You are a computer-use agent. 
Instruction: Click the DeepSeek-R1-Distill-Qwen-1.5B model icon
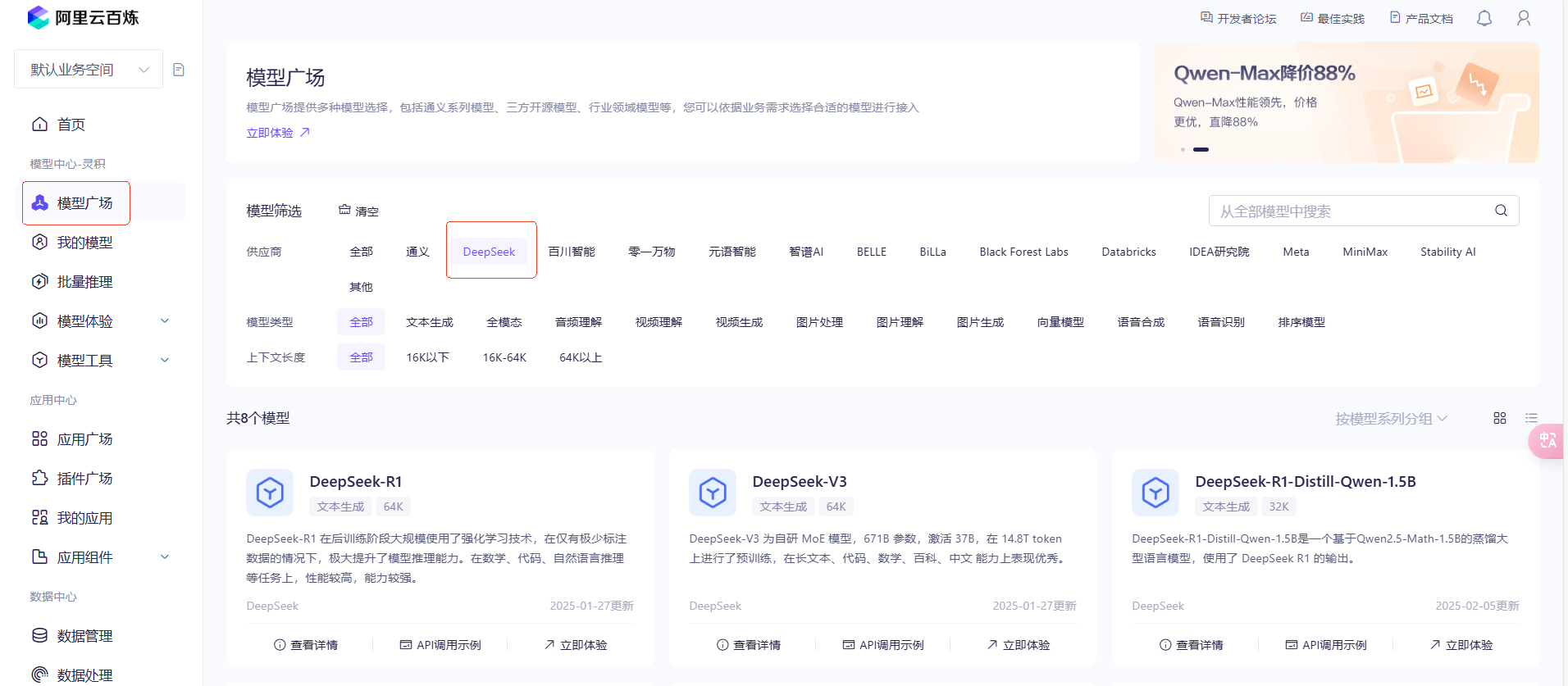[x=1155, y=493]
